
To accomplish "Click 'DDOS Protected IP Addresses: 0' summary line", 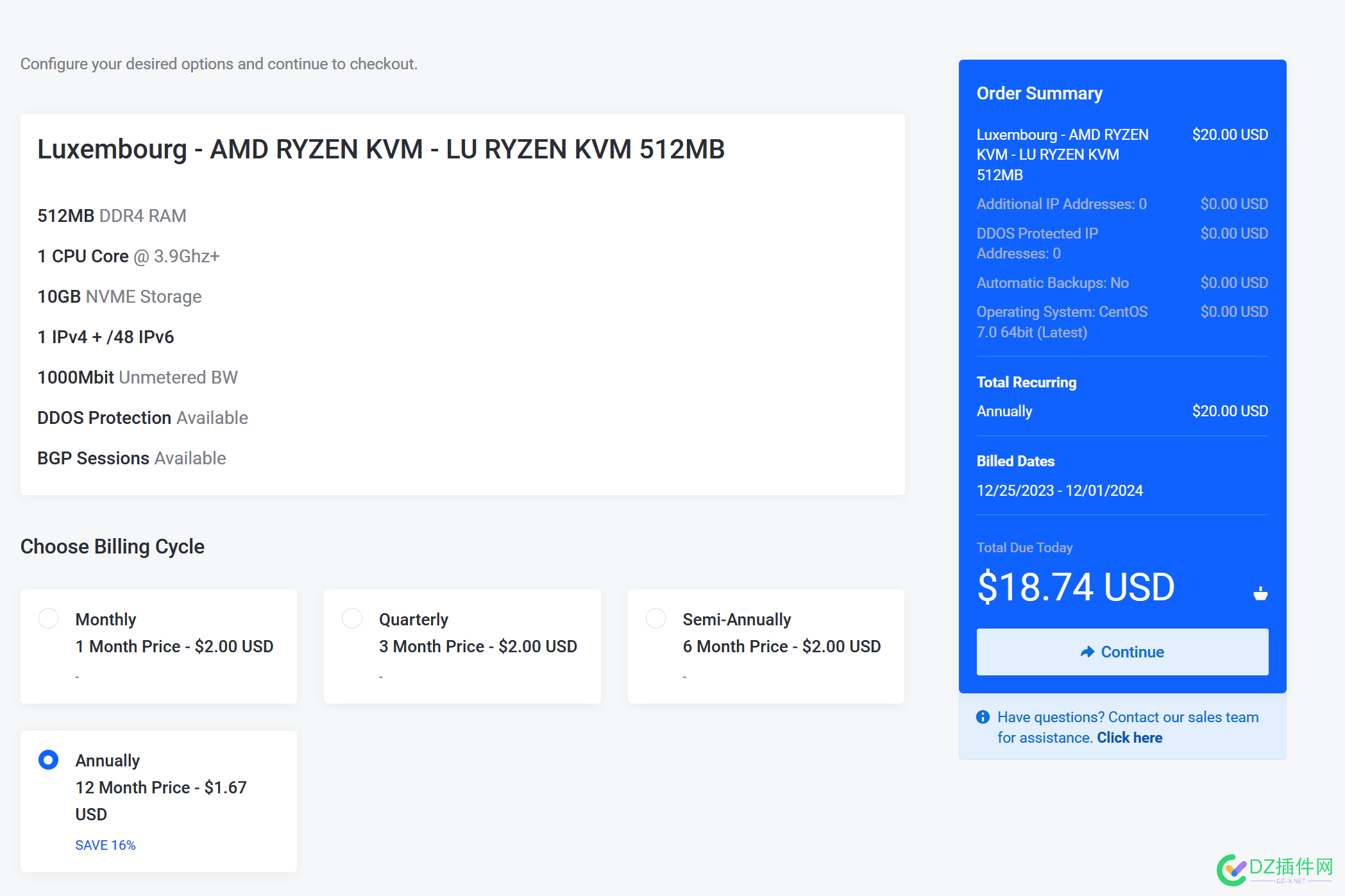I will coord(1037,243).
